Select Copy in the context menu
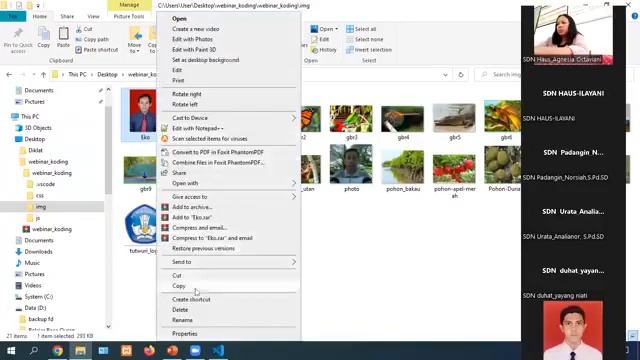Image resolution: width=640 pixels, height=360 pixels. [229, 286]
